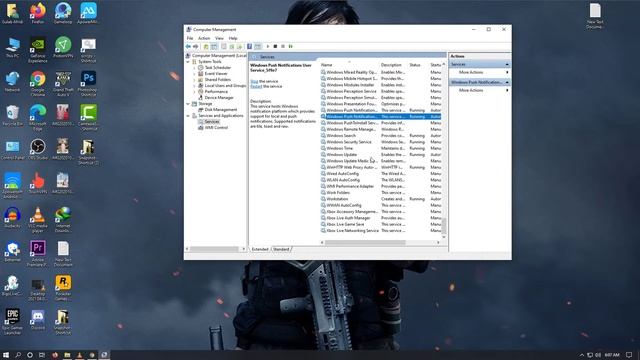
Task: Open the Action menu
Action: [204, 38]
